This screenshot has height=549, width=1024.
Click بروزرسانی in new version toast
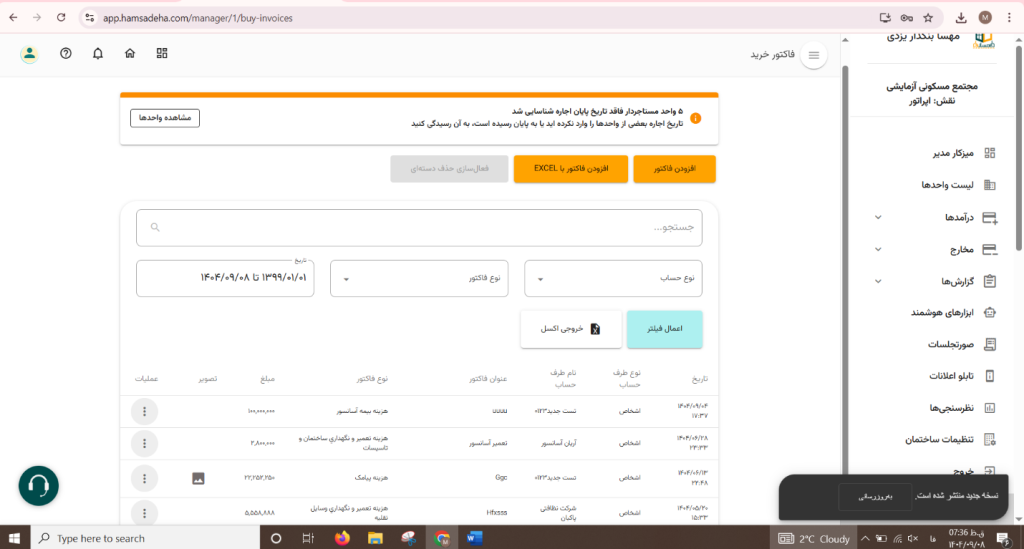tap(875, 497)
